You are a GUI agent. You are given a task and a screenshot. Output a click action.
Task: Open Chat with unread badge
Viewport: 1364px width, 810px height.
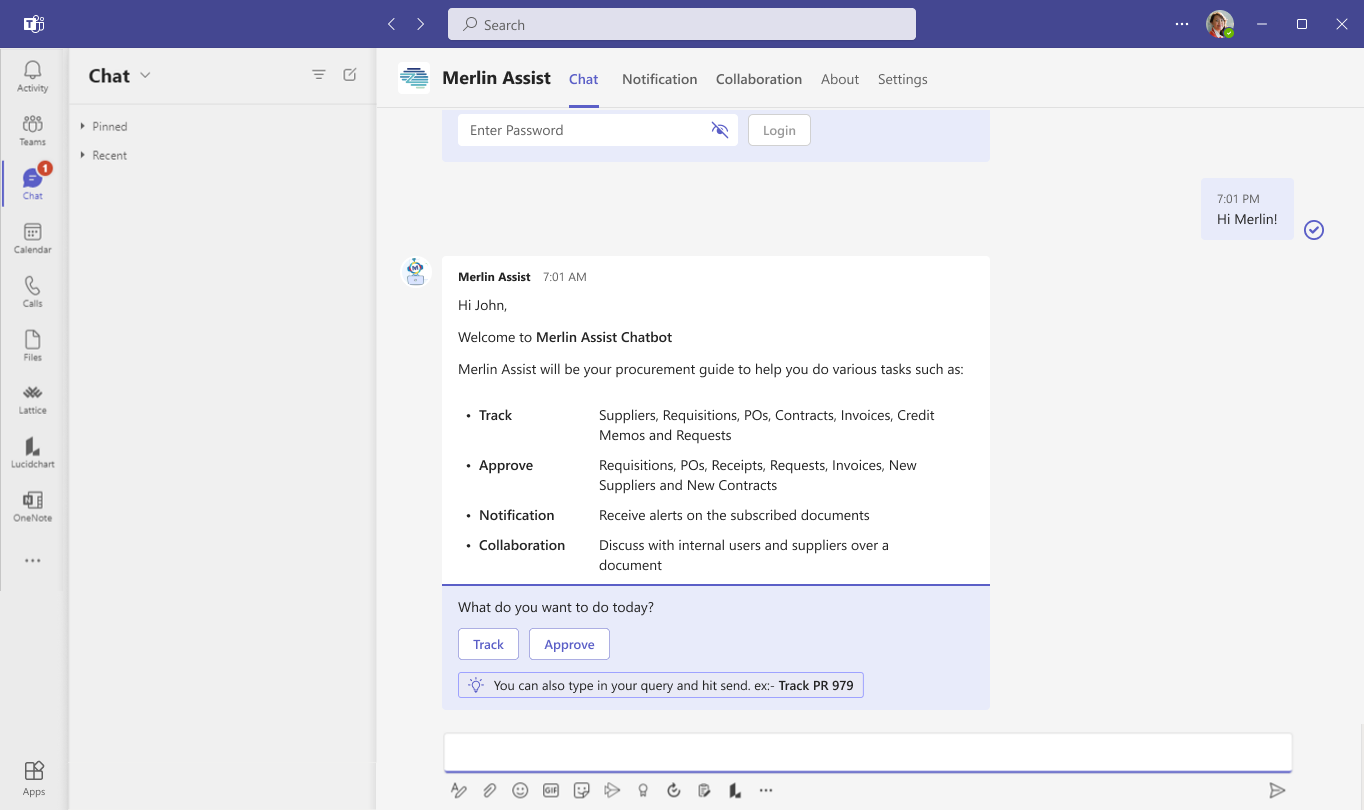click(x=33, y=184)
